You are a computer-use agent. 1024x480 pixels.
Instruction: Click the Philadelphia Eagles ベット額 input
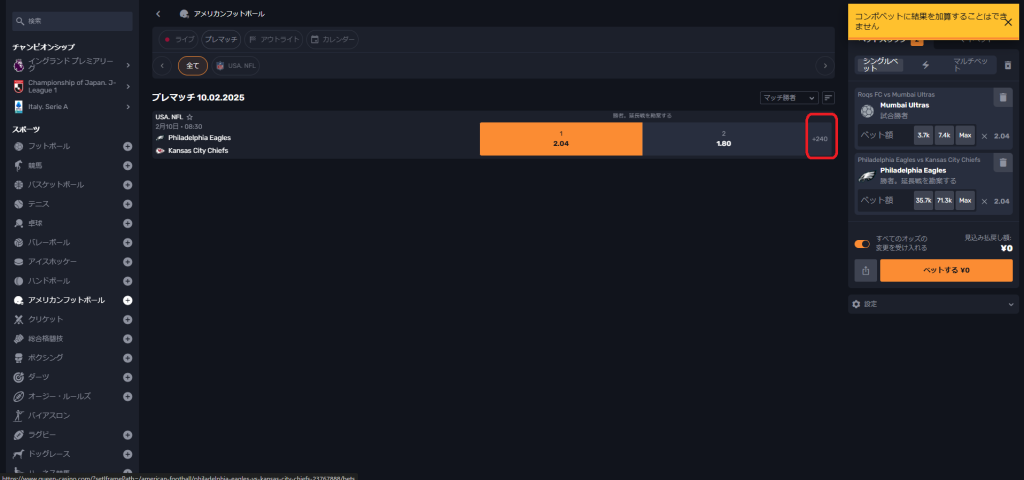point(884,200)
